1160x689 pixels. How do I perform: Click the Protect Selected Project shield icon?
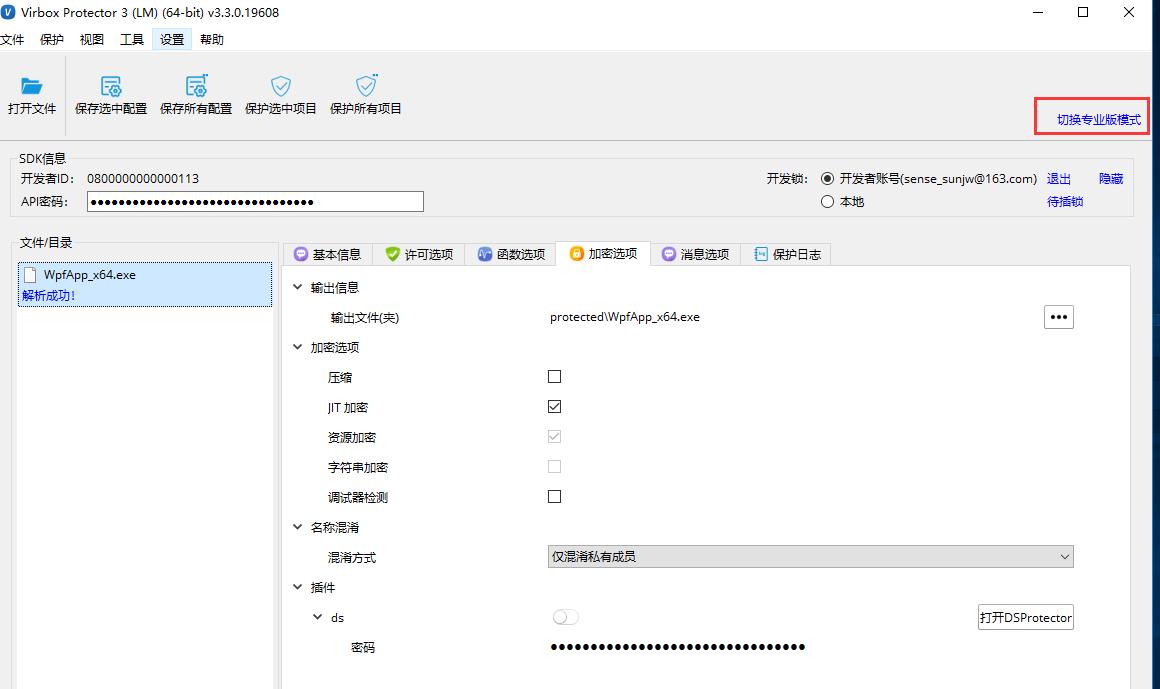click(280, 86)
